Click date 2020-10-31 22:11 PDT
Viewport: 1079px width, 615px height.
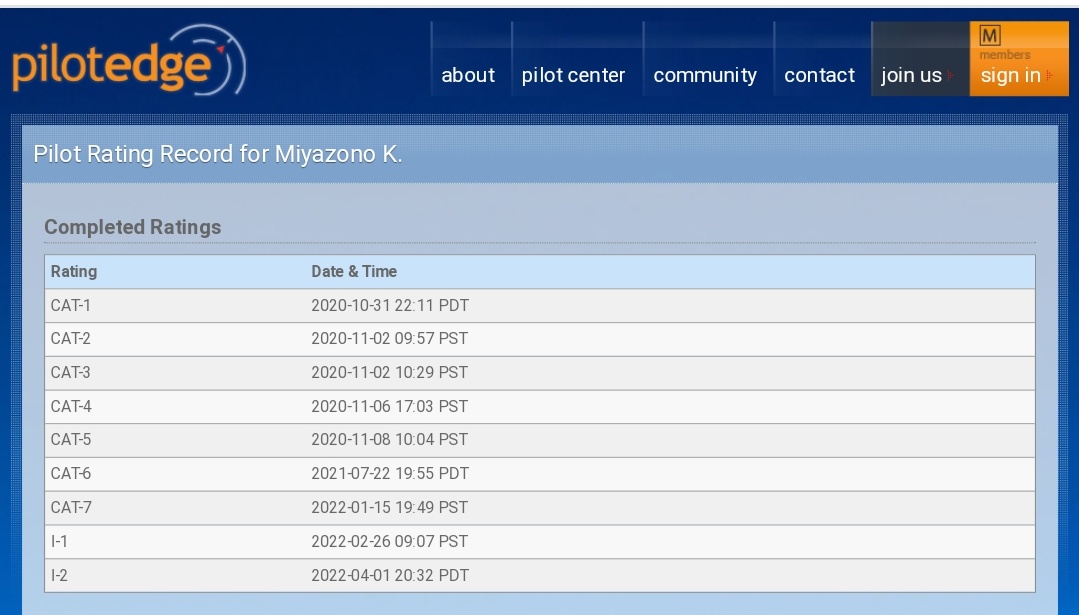390,305
